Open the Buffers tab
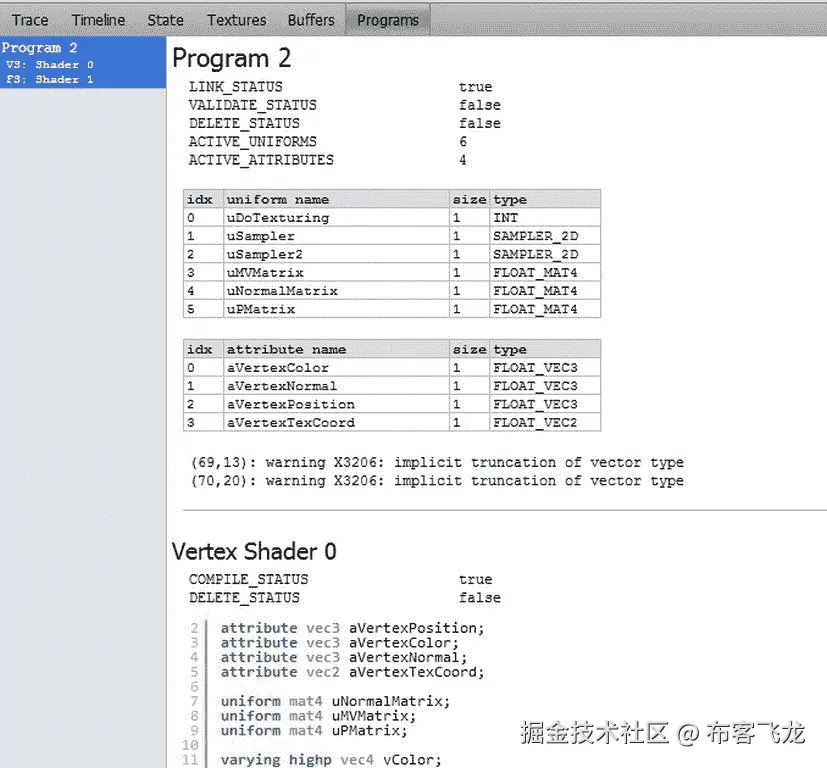 point(311,20)
